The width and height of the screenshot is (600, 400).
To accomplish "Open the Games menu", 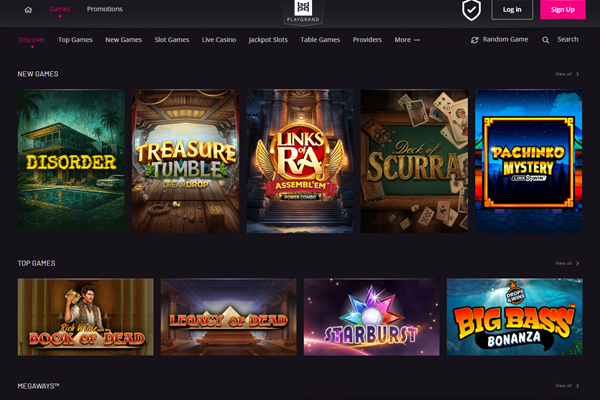I will (x=60, y=9).
